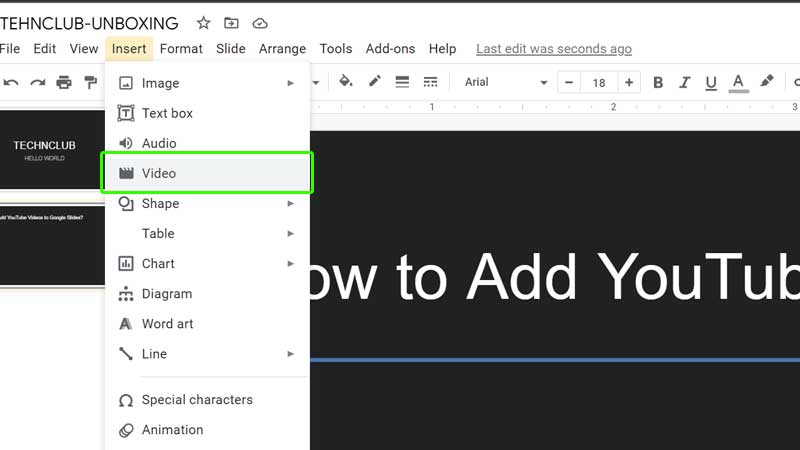The image size is (800, 450).
Task: Increase font size with plus button
Action: coord(629,82)
